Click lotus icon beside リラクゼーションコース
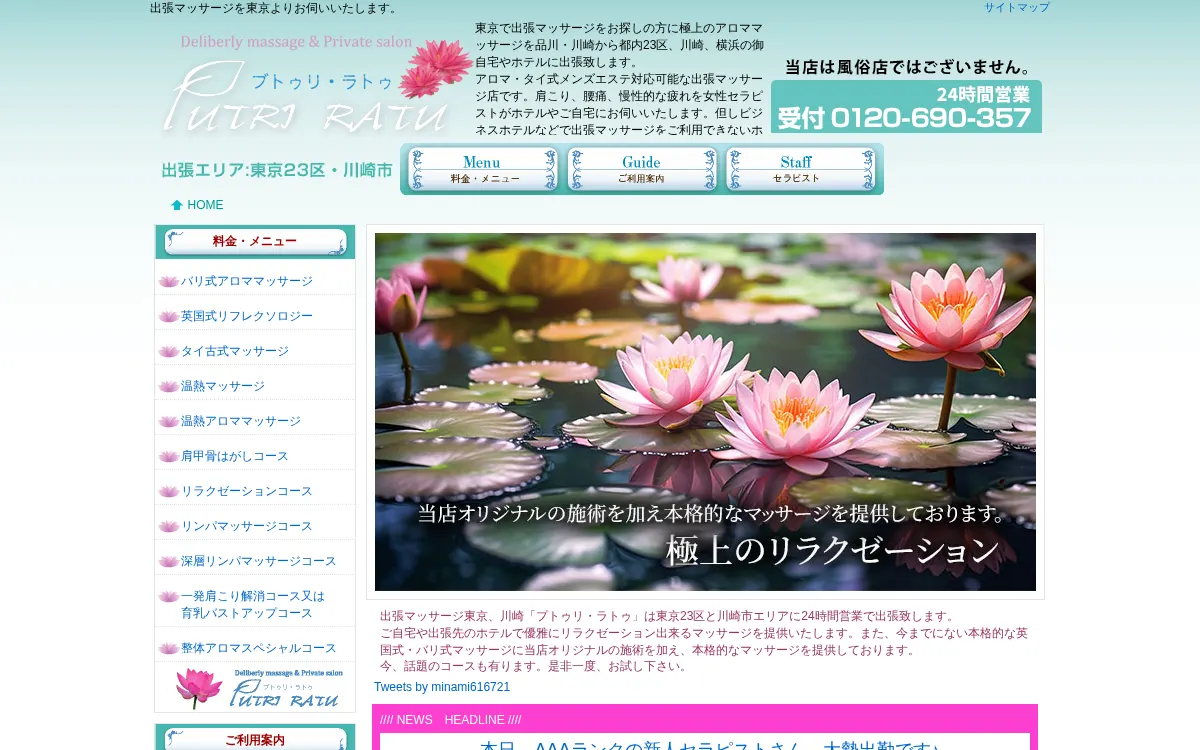 pyautogui.click(x=168, y=491)
